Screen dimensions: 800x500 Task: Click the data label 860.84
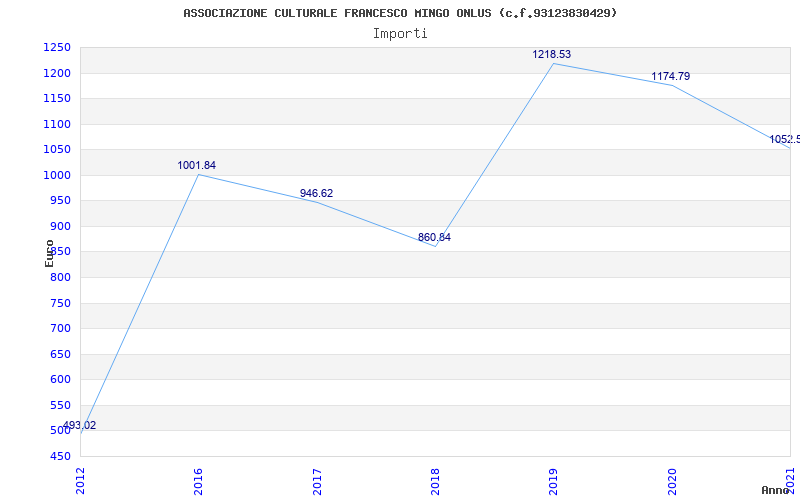pos(434,237)
